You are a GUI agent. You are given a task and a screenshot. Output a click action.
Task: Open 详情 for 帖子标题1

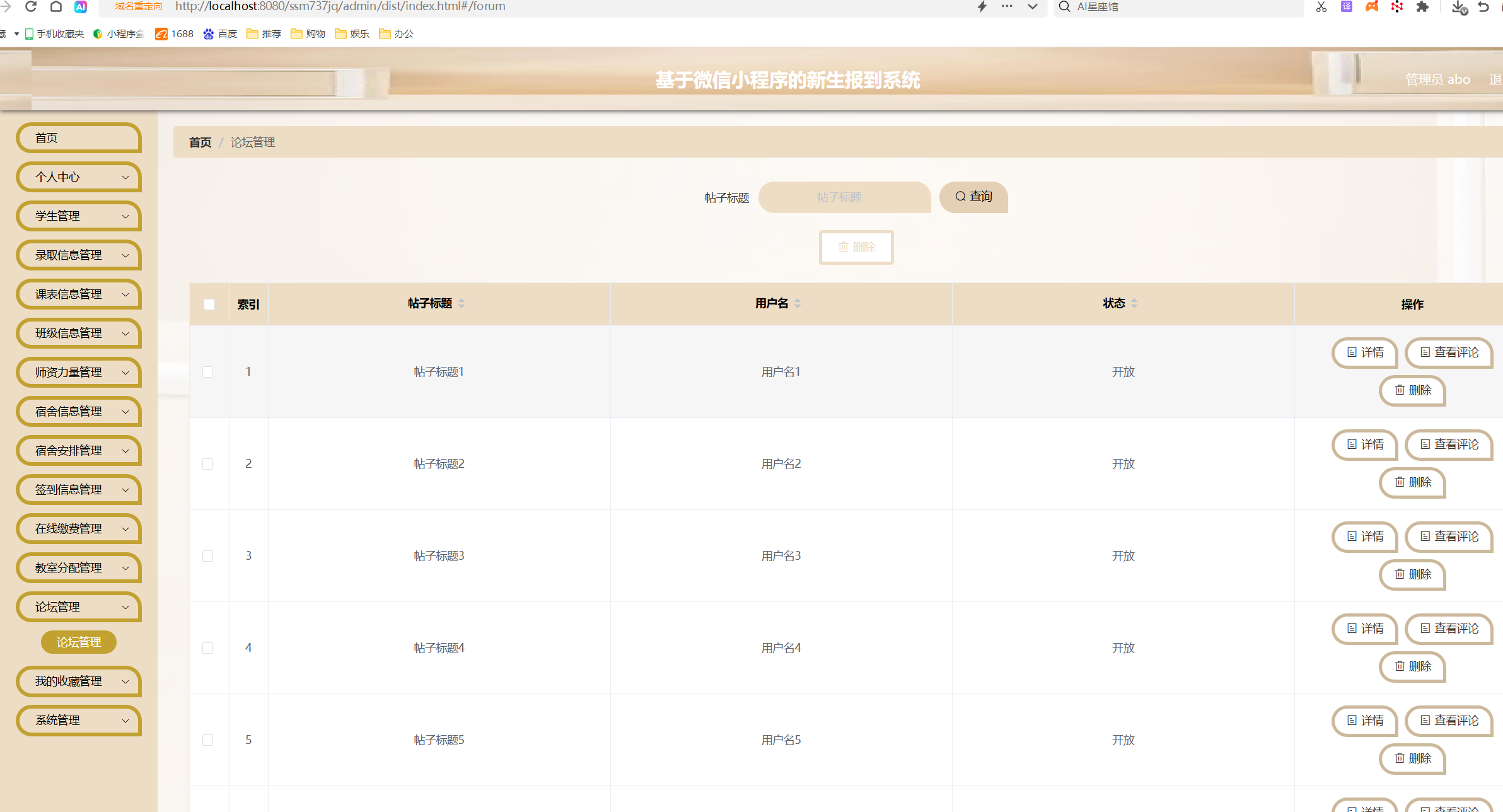tap(1365, 353)
